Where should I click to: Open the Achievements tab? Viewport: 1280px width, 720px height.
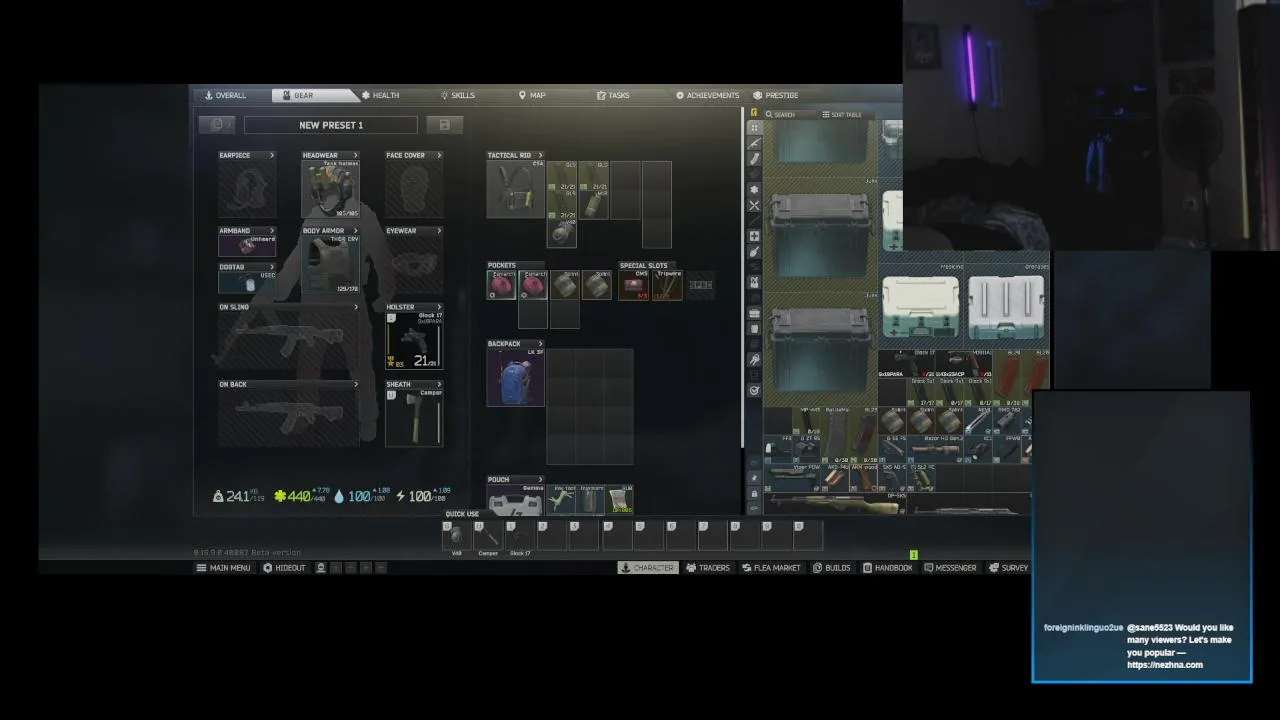(707, 95)
